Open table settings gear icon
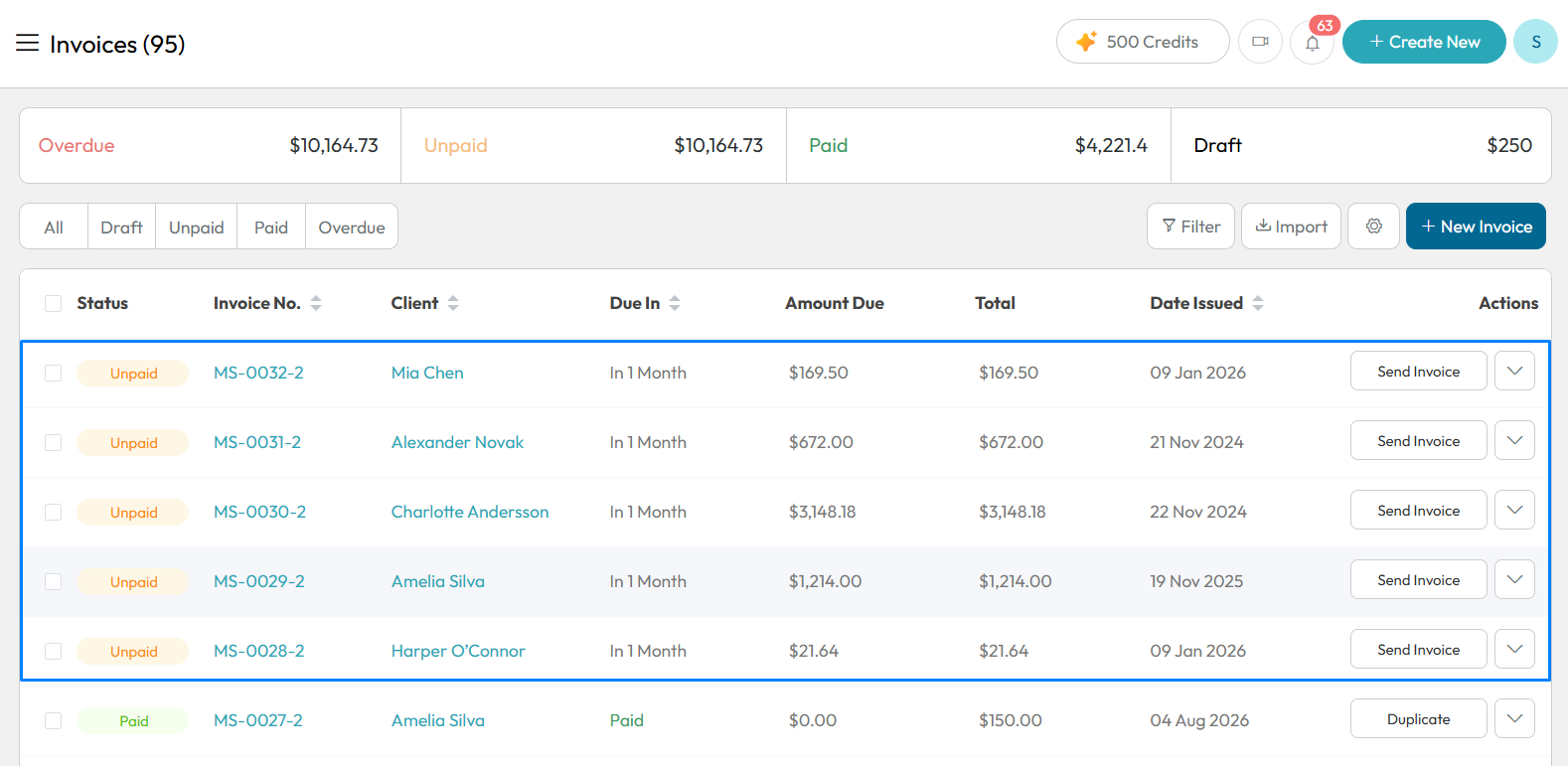 pos(1374,227)
